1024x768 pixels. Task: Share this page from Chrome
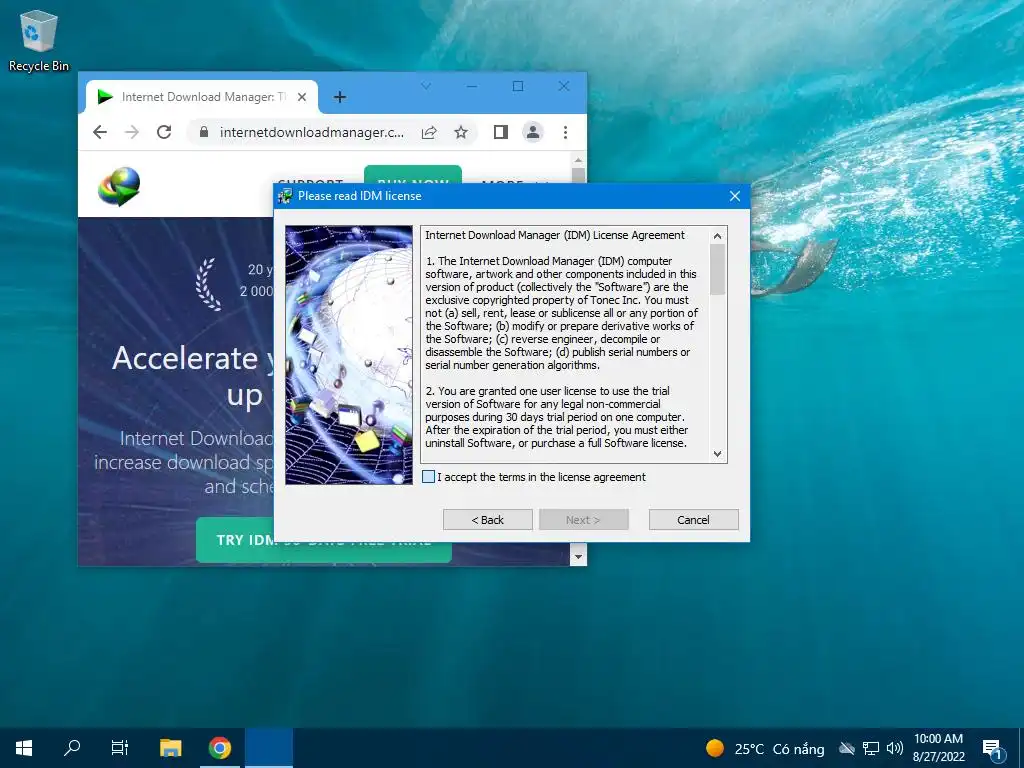429,133
